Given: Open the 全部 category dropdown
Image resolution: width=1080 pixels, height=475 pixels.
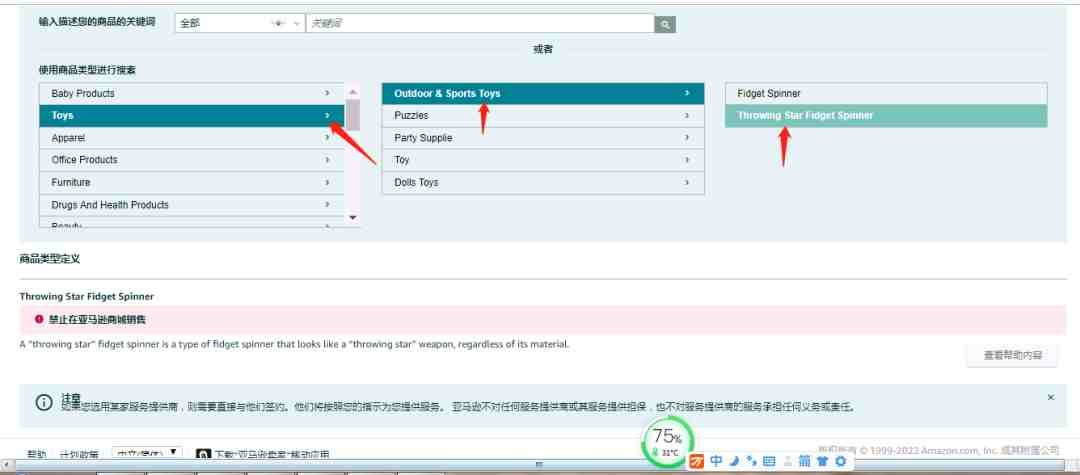Looking at the screenshot, I should (240, 23).
